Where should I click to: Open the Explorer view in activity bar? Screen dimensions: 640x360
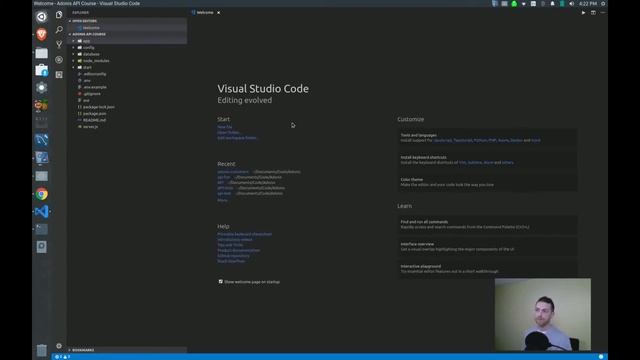59,15
